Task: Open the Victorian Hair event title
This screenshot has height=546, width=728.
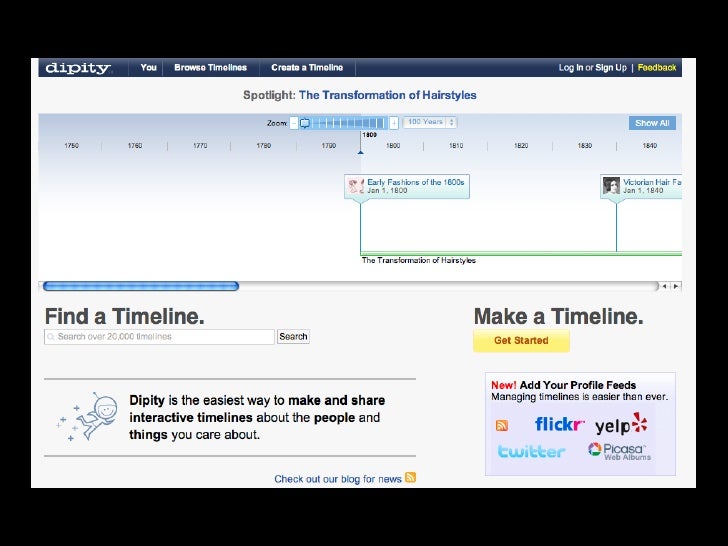Action: 652,182
